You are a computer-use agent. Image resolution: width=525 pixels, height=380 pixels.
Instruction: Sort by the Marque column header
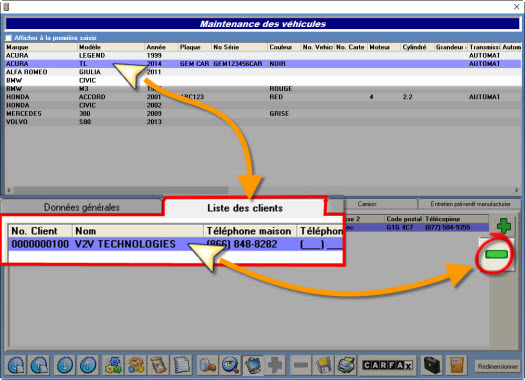tap(41, 47)
